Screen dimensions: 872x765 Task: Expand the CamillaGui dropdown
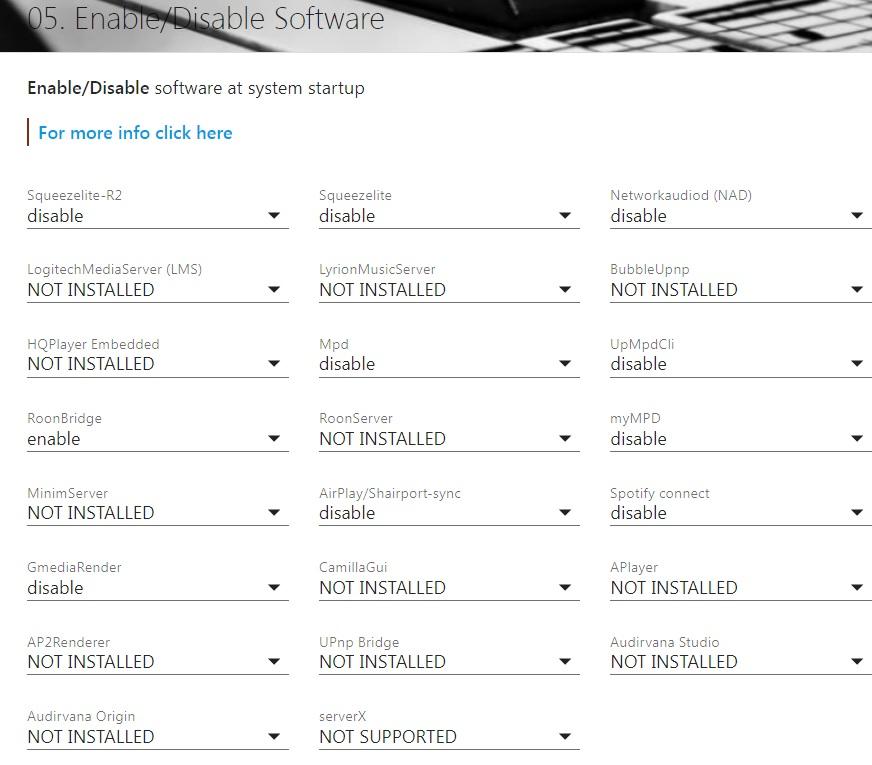click(x=449, y=588)
